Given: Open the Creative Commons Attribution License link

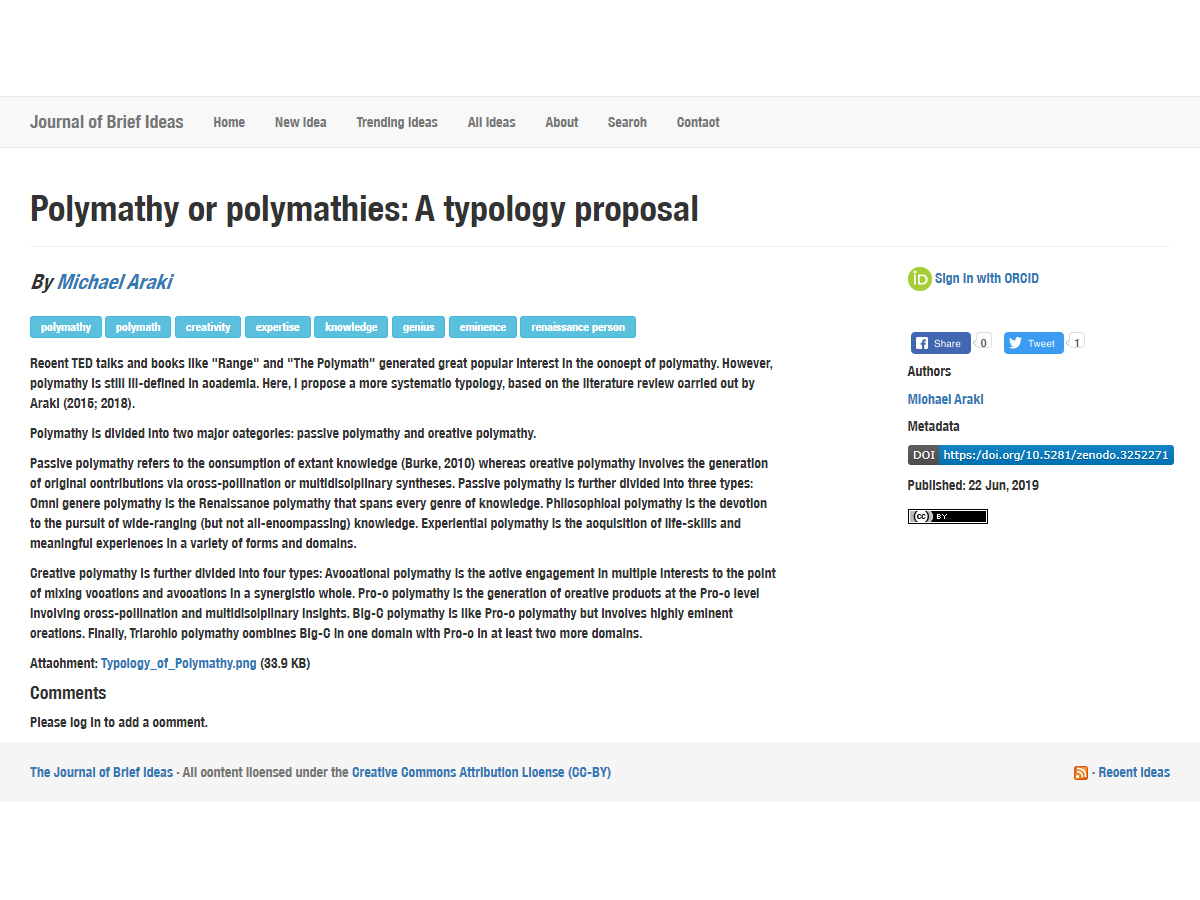Looking at the screenshot, I should coord(481,772).
